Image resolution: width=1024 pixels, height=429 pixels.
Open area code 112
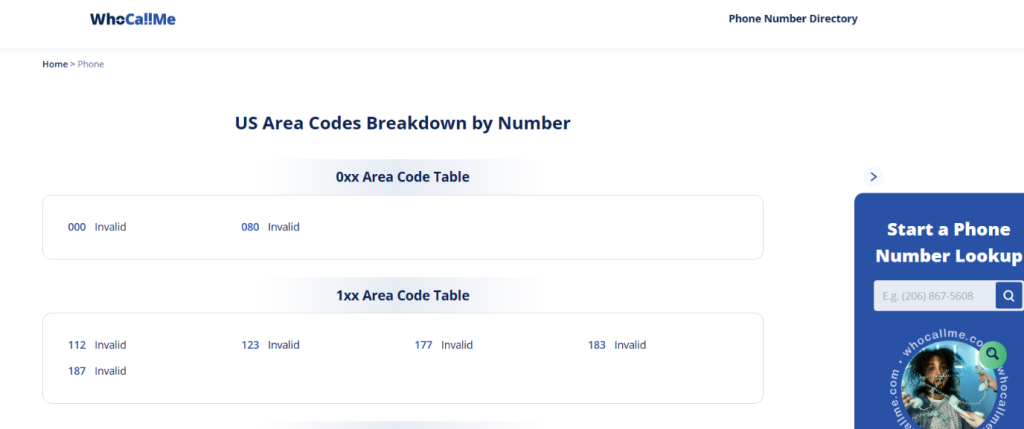coord(76,345)
